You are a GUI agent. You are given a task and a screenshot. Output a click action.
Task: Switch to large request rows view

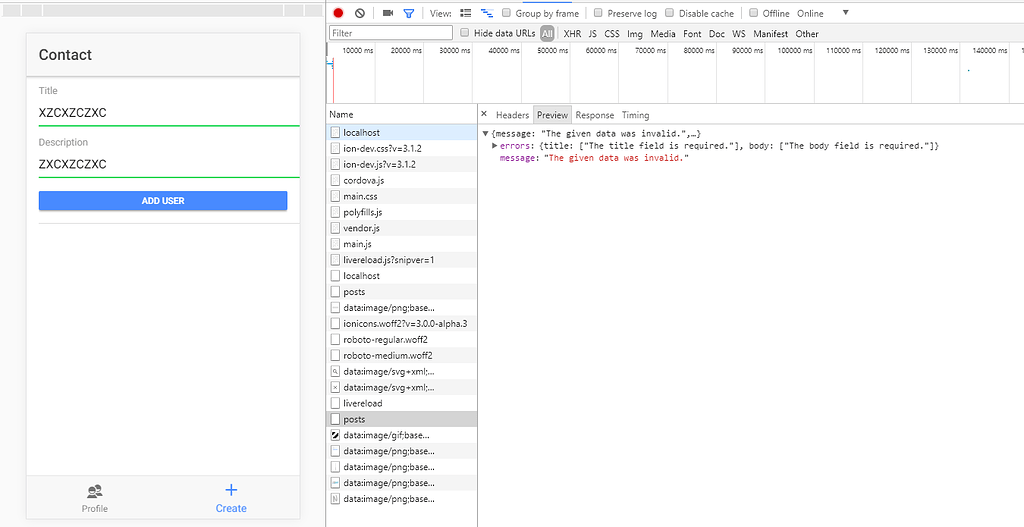466,13
